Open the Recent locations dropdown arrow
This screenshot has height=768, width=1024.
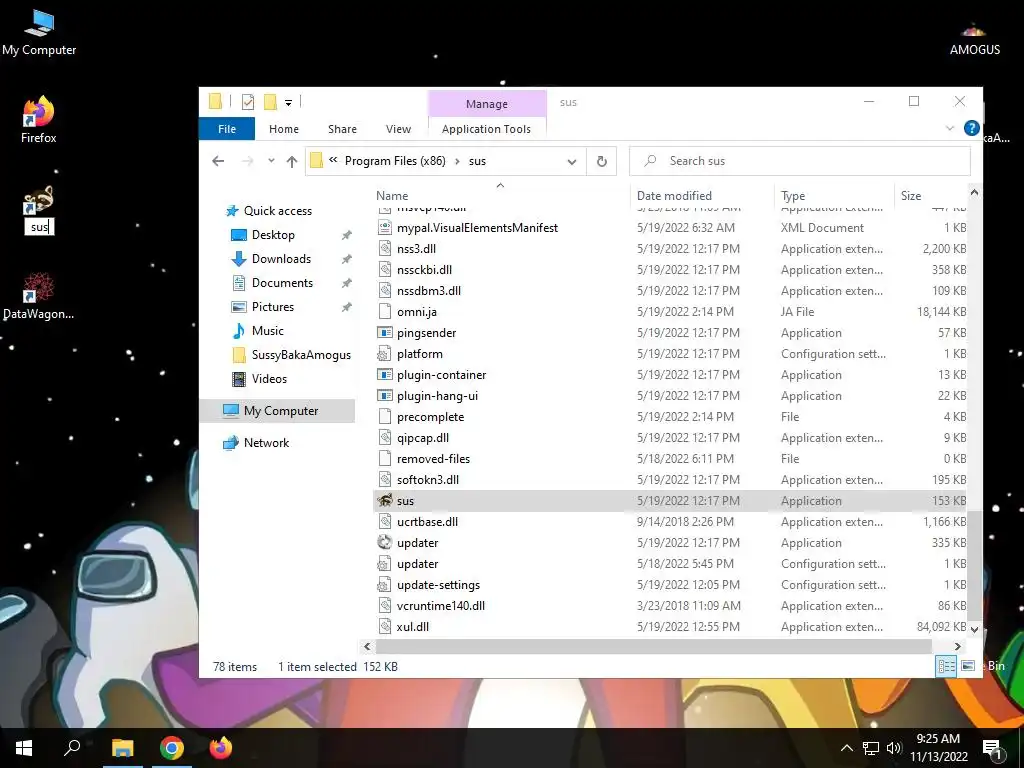[271, 161]
